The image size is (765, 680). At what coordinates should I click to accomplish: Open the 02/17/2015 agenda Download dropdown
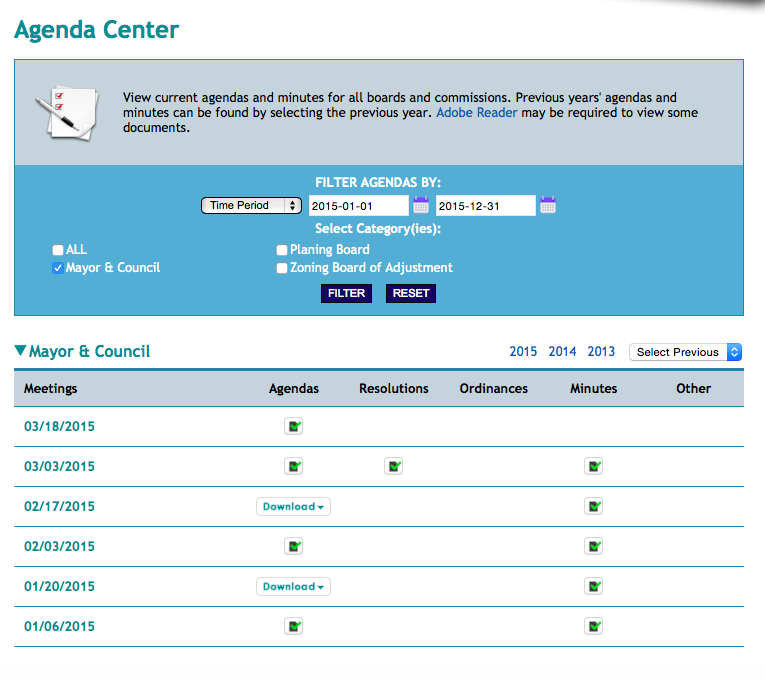(293, 507)
